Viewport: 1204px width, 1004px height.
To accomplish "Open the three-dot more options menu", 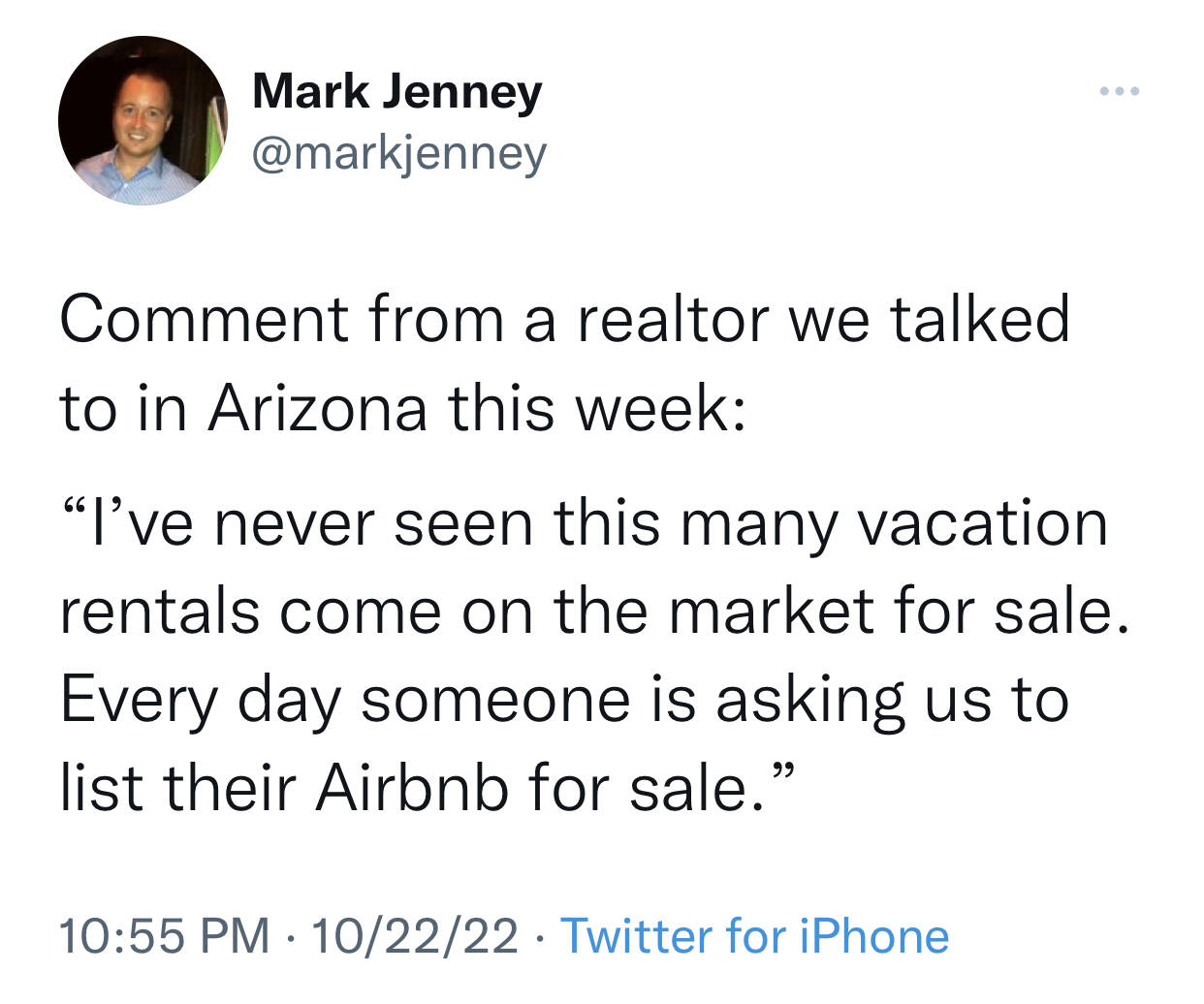I will [1120, 92].
